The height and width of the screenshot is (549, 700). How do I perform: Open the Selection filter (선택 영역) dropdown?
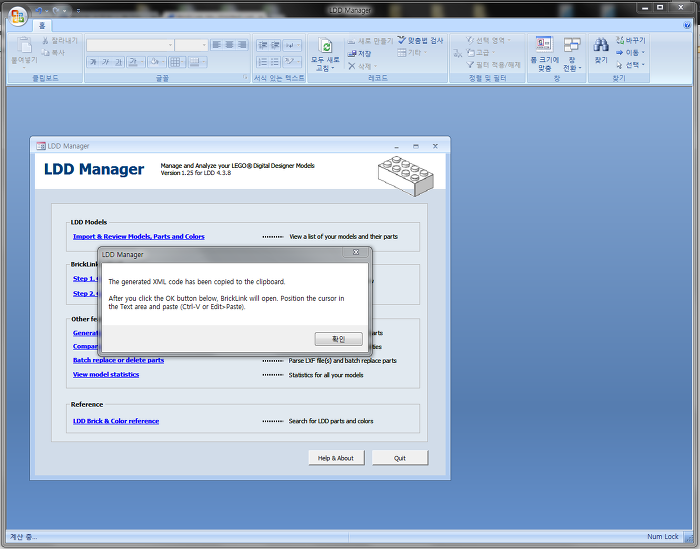pos(488,41)
